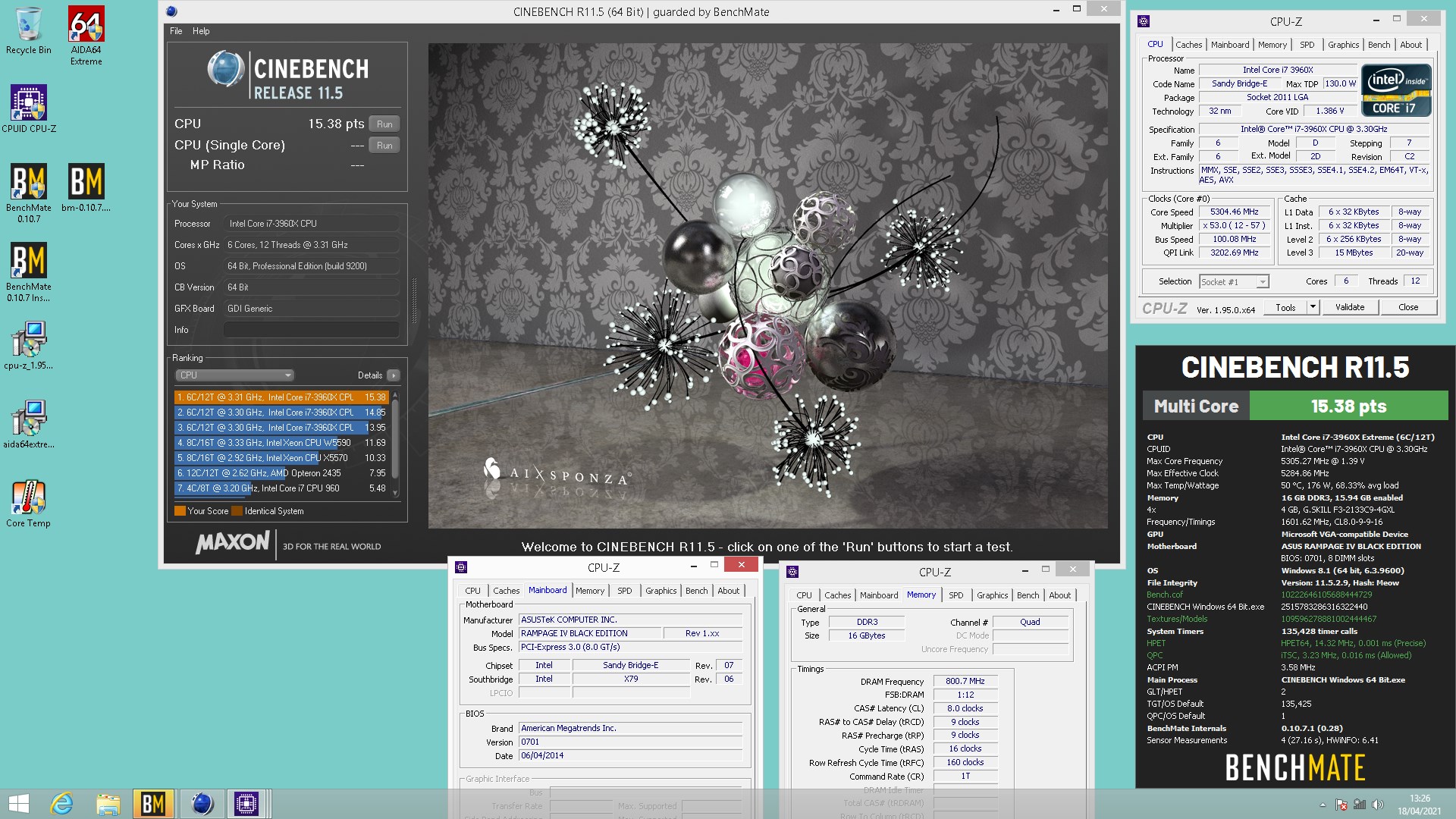Click the ranking Details arrow button
This screenshot has height=819, width=1456.
(393, 375)
